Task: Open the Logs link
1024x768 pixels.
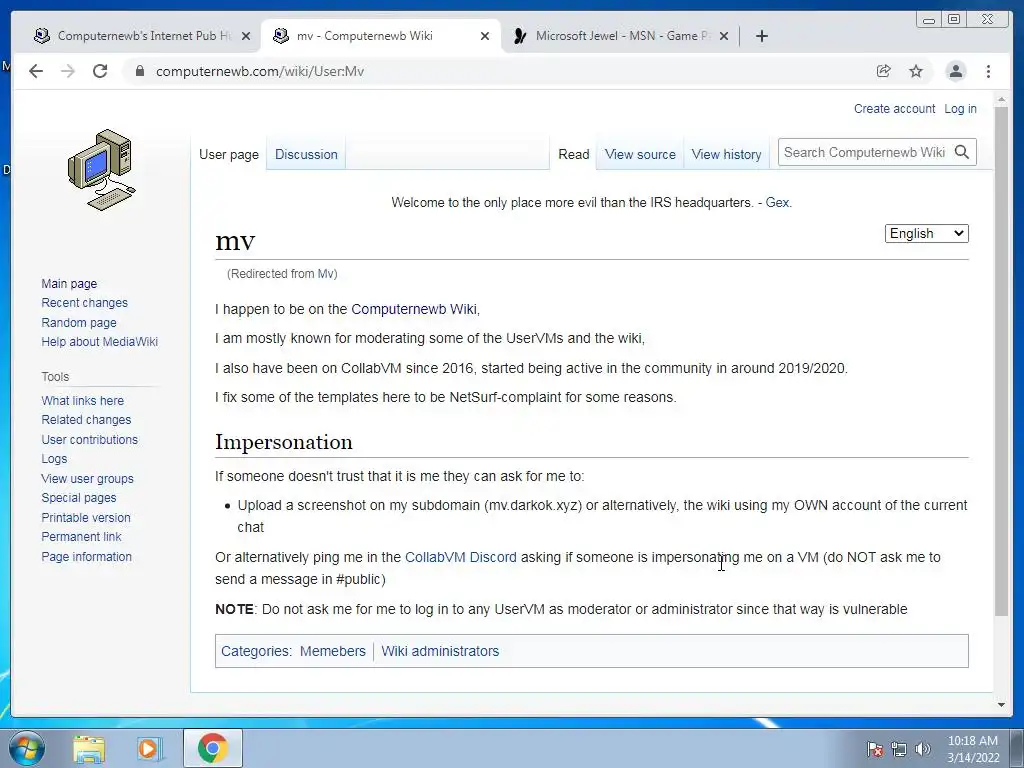Action: click(x=54, y=458)
